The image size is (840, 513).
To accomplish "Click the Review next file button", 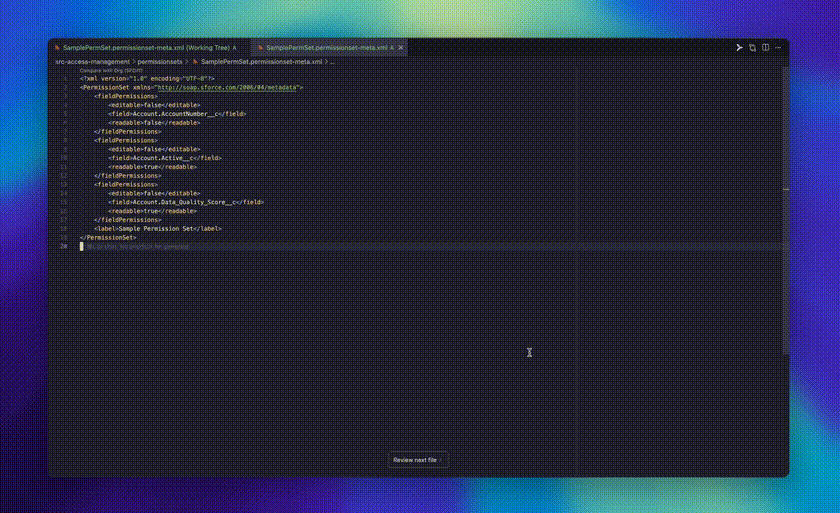I will click(418, 460).
